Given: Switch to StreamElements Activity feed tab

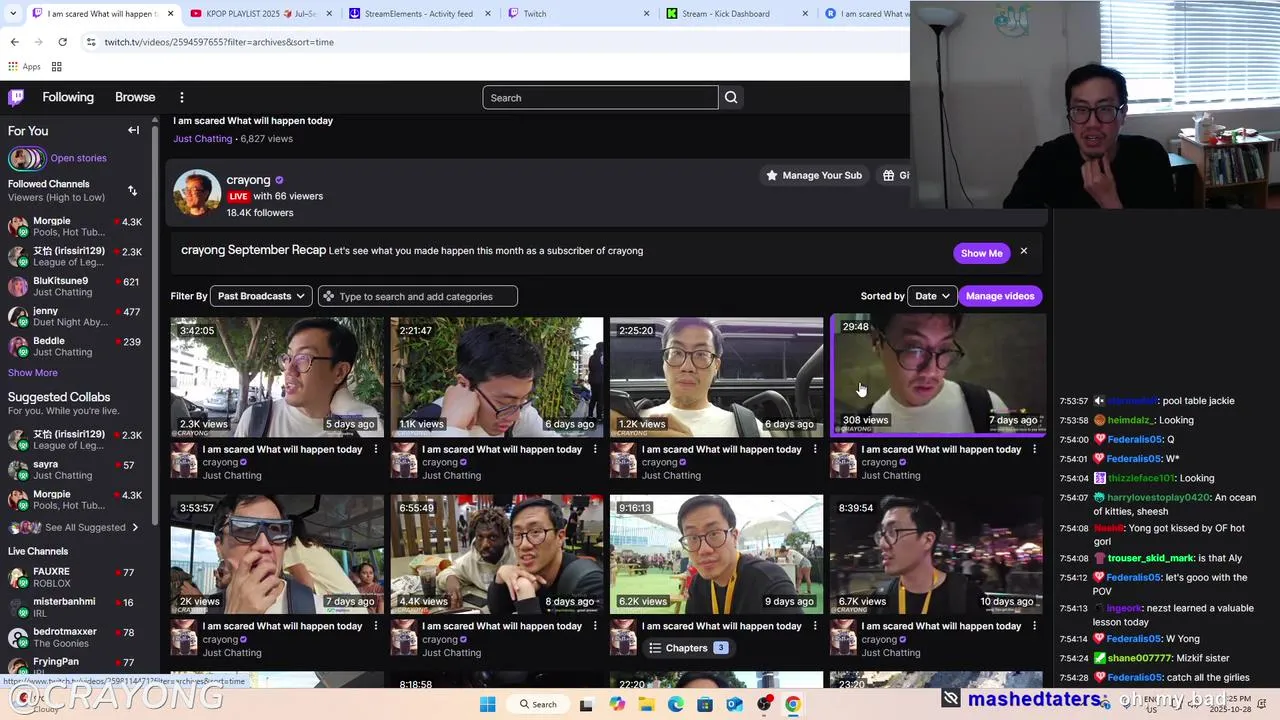Looking at the screenshot, I should pyautogui.click(x=419, y=14).
